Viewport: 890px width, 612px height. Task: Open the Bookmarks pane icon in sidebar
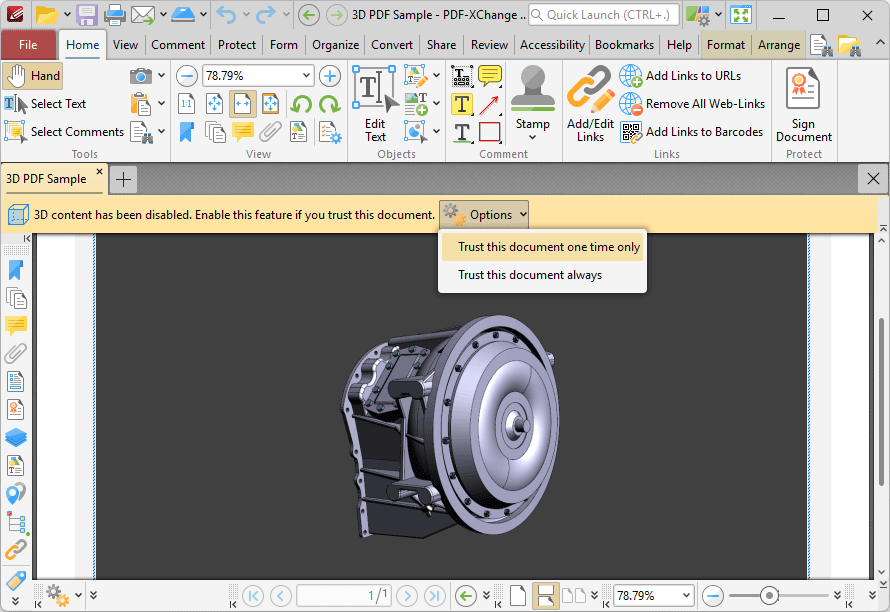pyautogui.click(x=15, y=270)
